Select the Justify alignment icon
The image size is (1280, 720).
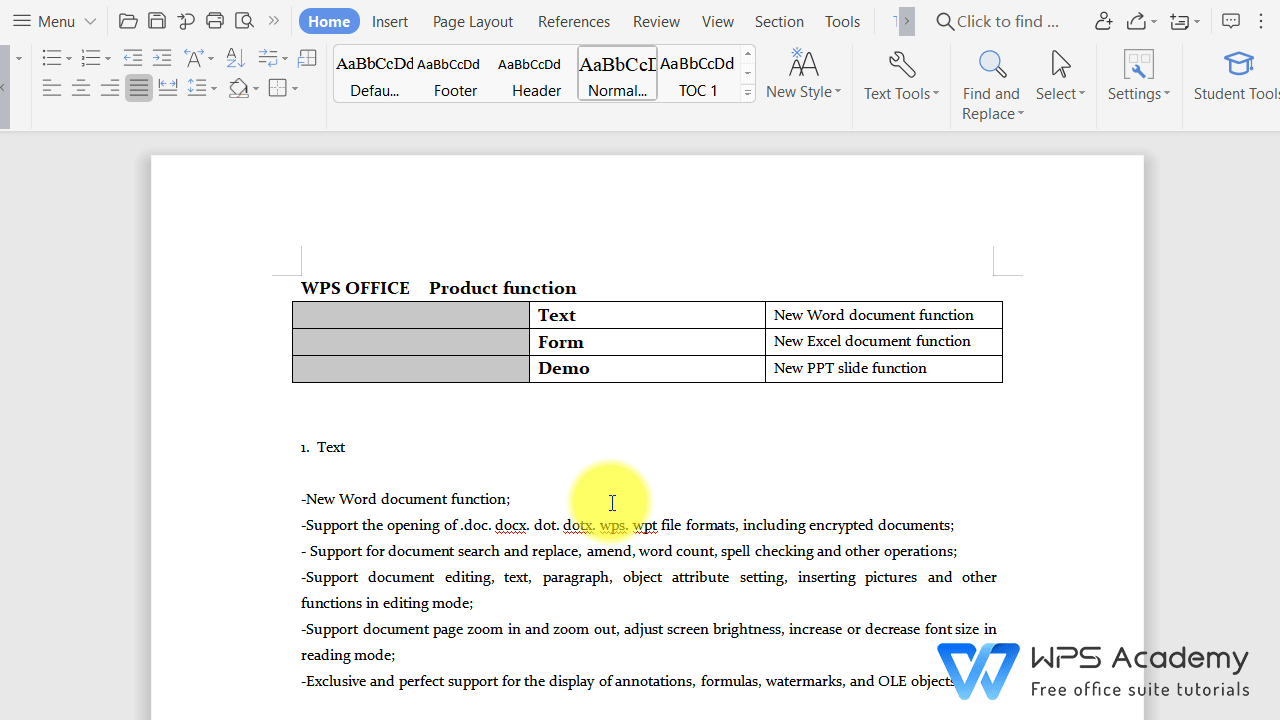[138, 88]
